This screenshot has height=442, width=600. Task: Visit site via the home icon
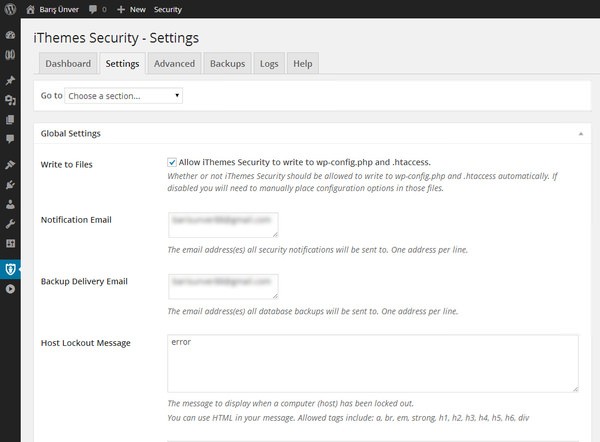30,10
